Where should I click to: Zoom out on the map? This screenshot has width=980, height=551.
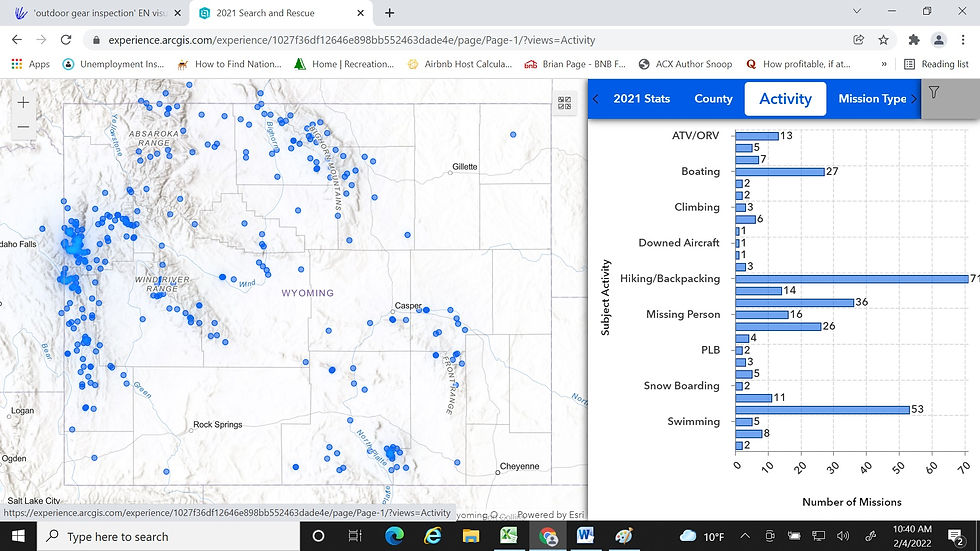24,127
